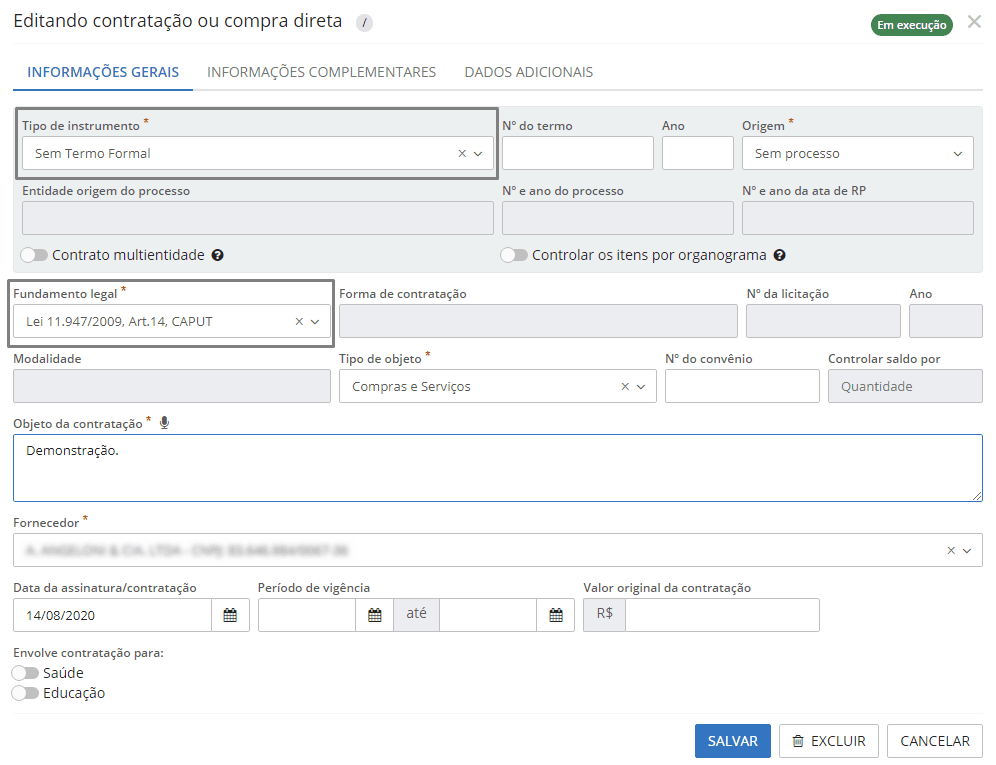Turn on the Educação switch

[x=26, y=693]
